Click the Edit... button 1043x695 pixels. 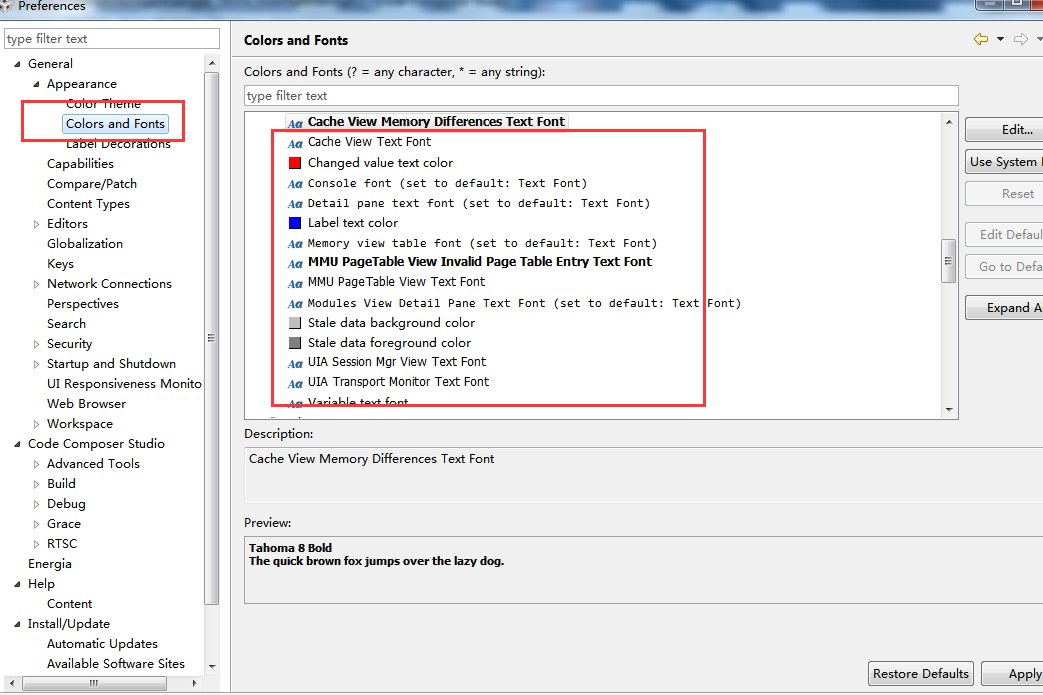[1004, 130]
